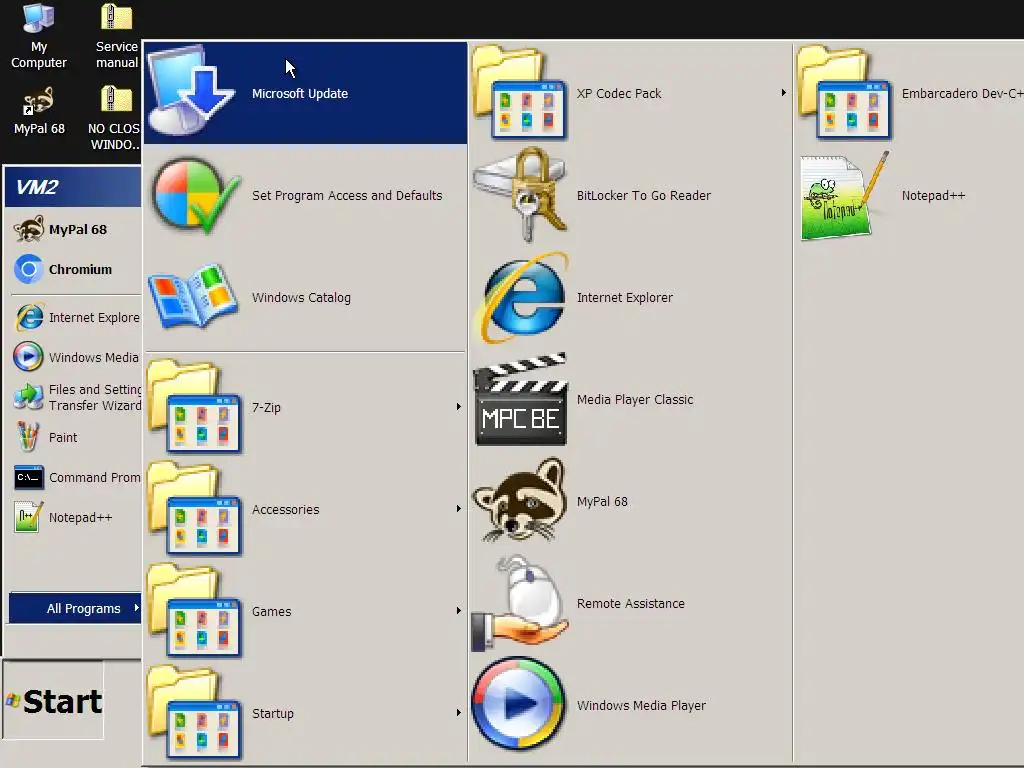The width and height of the screenshot is (1024, 768).
Task: Open the Microsoft Update icon
Action: pyautogui.click(x=191, y=91)
